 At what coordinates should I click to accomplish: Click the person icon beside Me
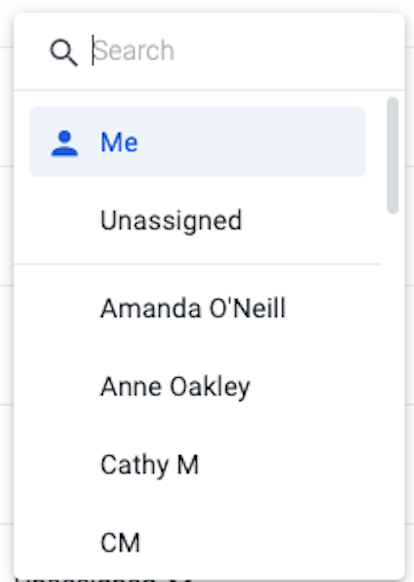pos(65,143)
